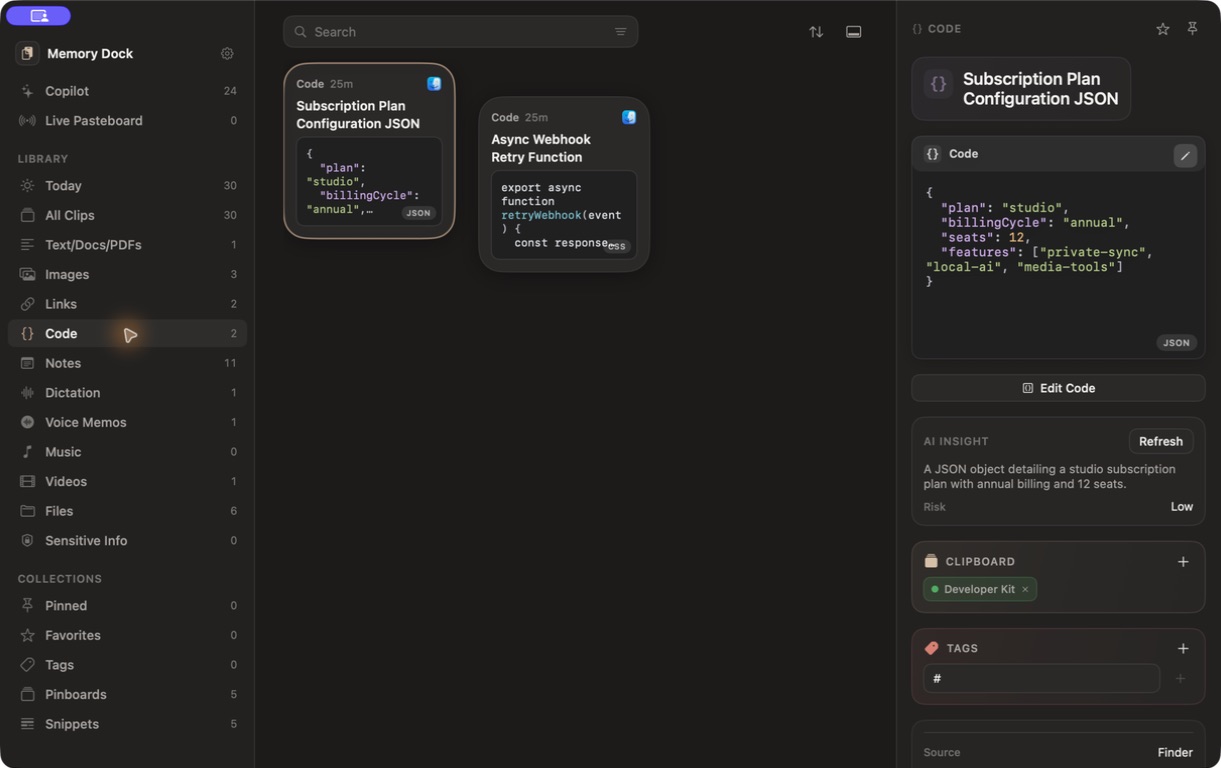
Task: Click Edit Code button
Action: pos(1058,388)
